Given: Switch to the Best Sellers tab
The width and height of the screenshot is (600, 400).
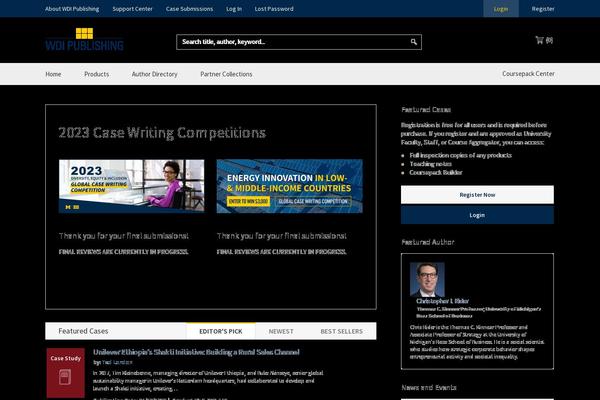Looking at the screenshot, I should pos(341,331).
